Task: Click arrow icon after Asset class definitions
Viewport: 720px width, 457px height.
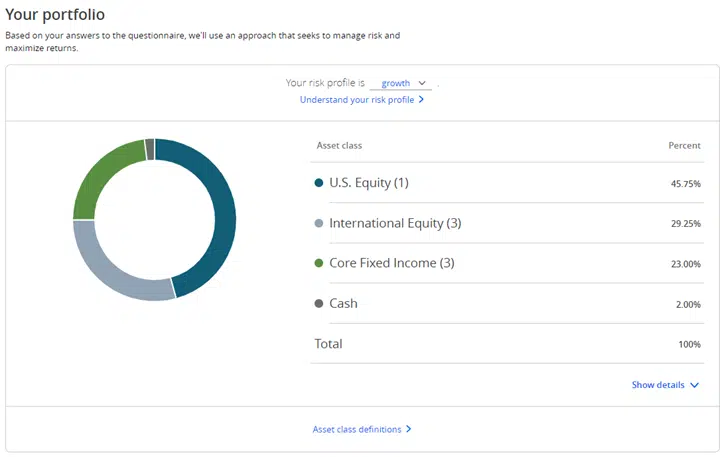Action: pyautogui.click(x=409, y=429)
